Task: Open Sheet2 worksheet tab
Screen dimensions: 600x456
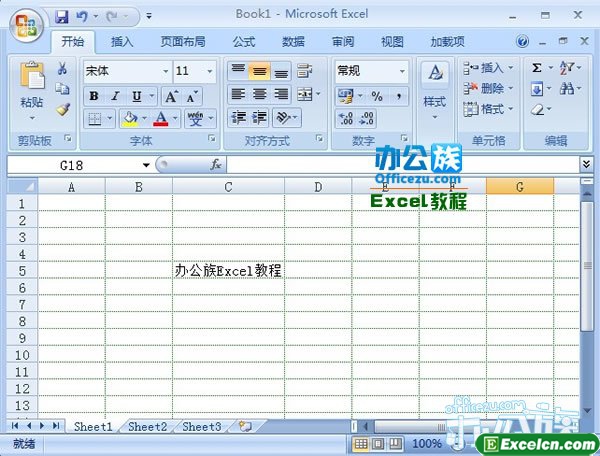Action: pos(147,427)
